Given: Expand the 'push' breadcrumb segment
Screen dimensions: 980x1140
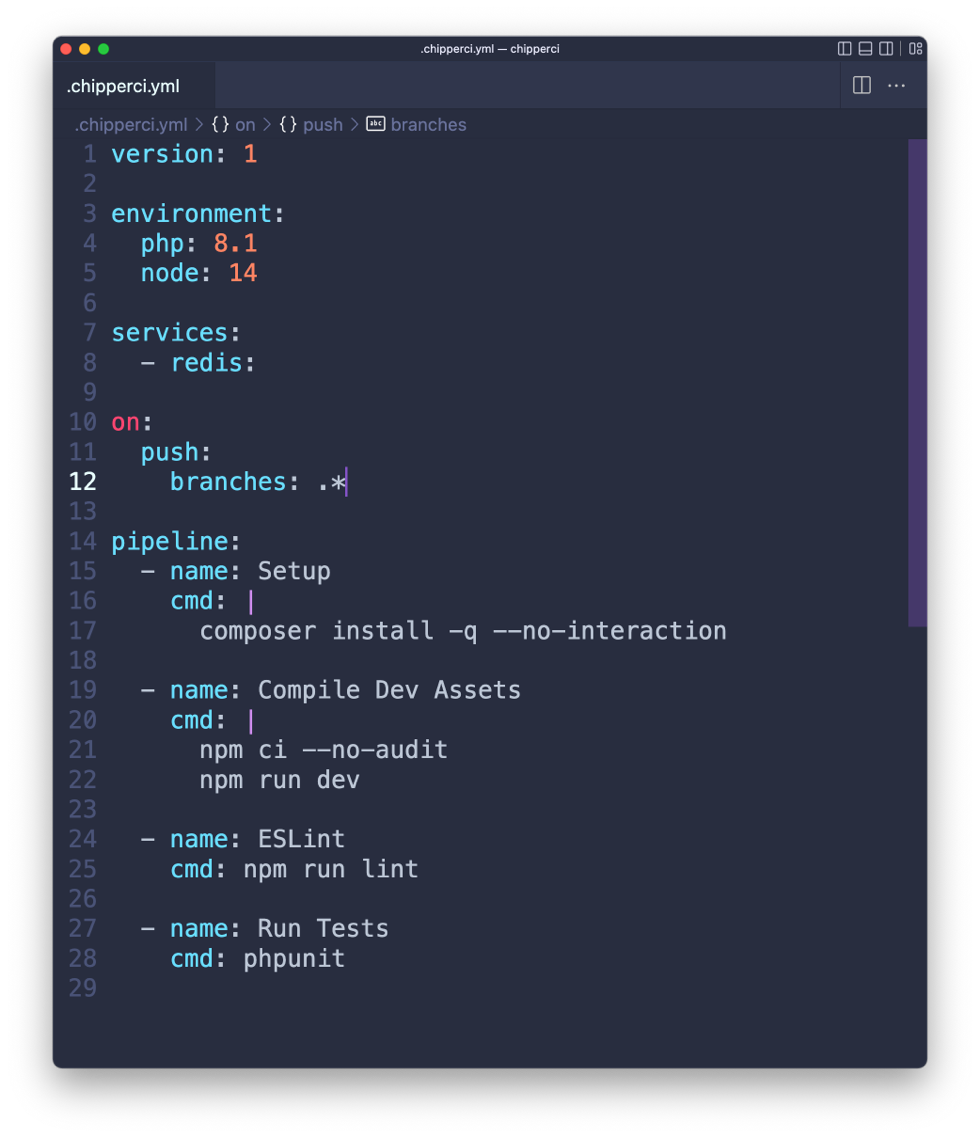Looking at the screenshot, I should coord(322,125).
